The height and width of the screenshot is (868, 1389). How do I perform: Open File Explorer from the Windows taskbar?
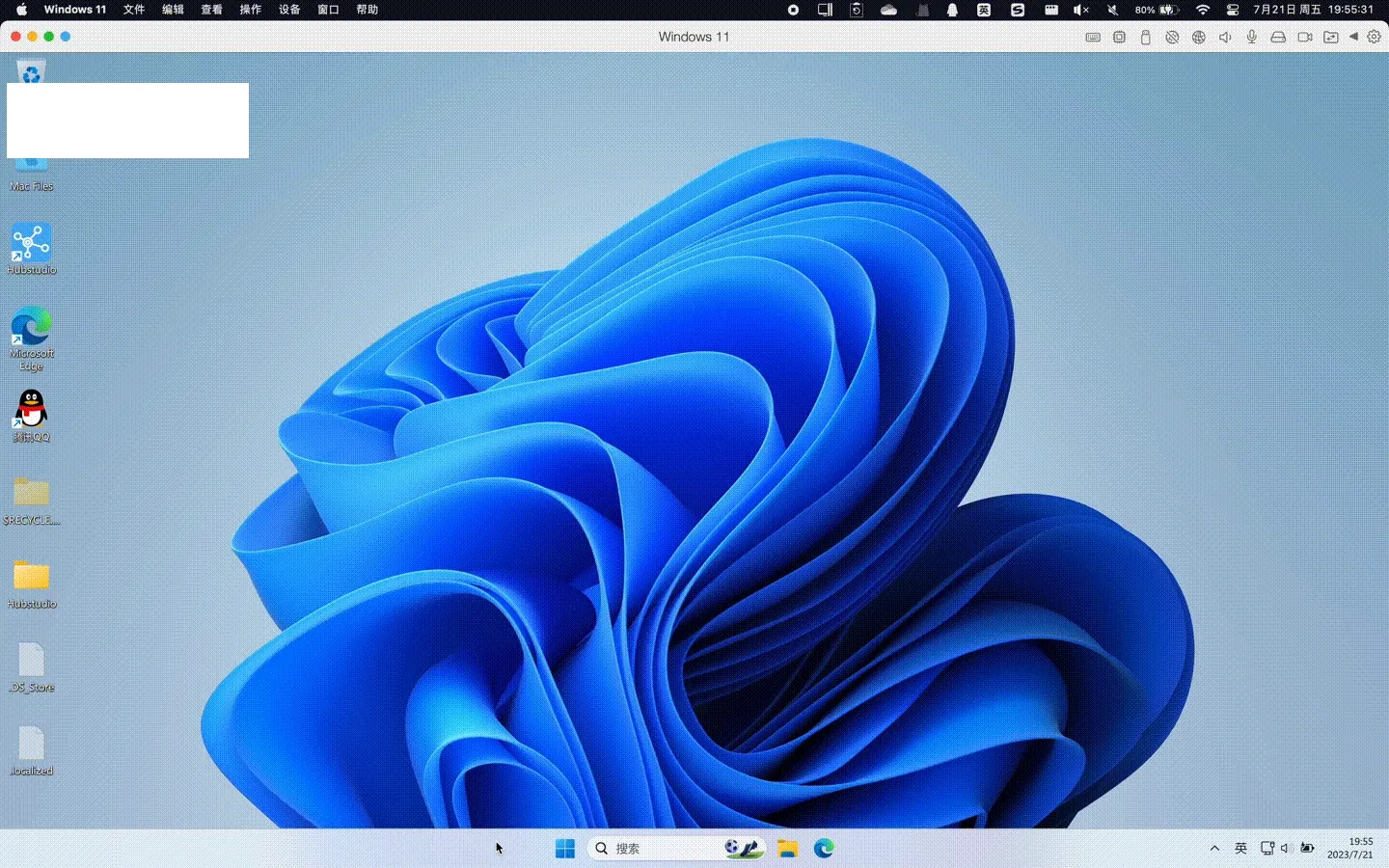click(x=787, y=849)
